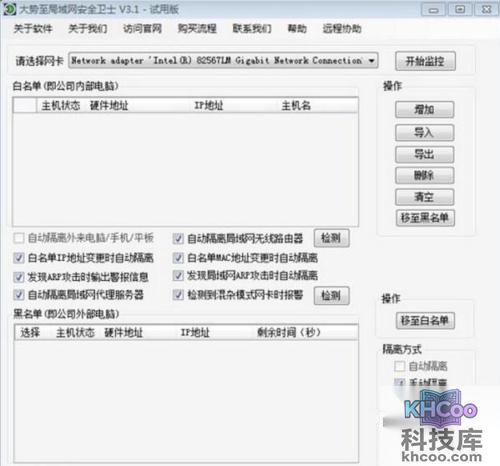Toggle 检测到混杂模式网卡时报警 checkbox
Viewport: 500px width, 466px height.
178,295
